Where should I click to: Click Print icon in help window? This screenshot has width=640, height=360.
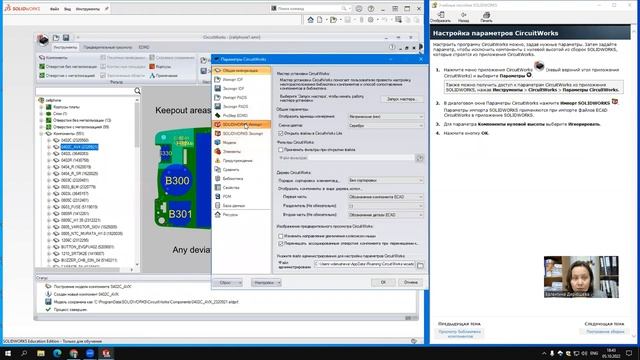coord(486,17)
